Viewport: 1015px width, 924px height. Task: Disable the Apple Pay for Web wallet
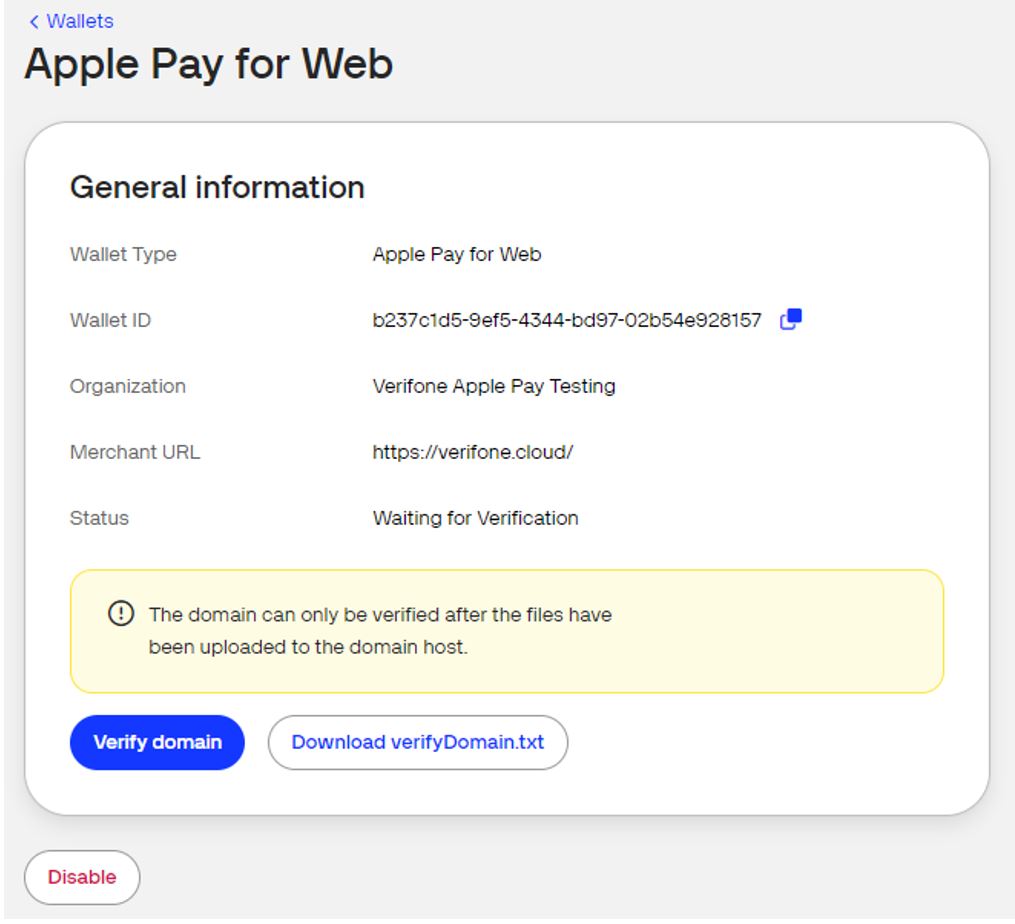[81, 876]
